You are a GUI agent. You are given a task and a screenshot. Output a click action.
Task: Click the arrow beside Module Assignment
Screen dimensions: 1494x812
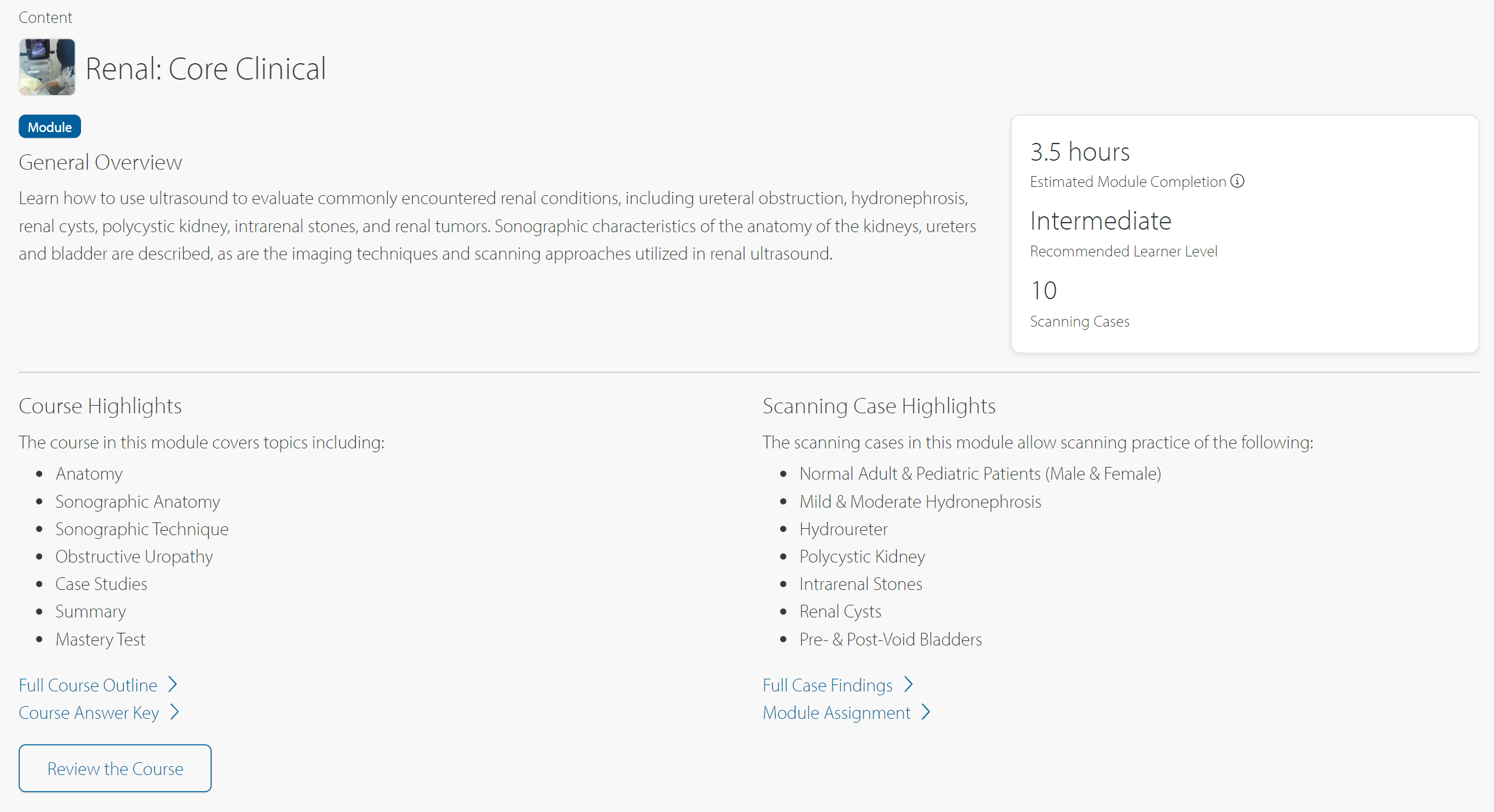[926, 712]
